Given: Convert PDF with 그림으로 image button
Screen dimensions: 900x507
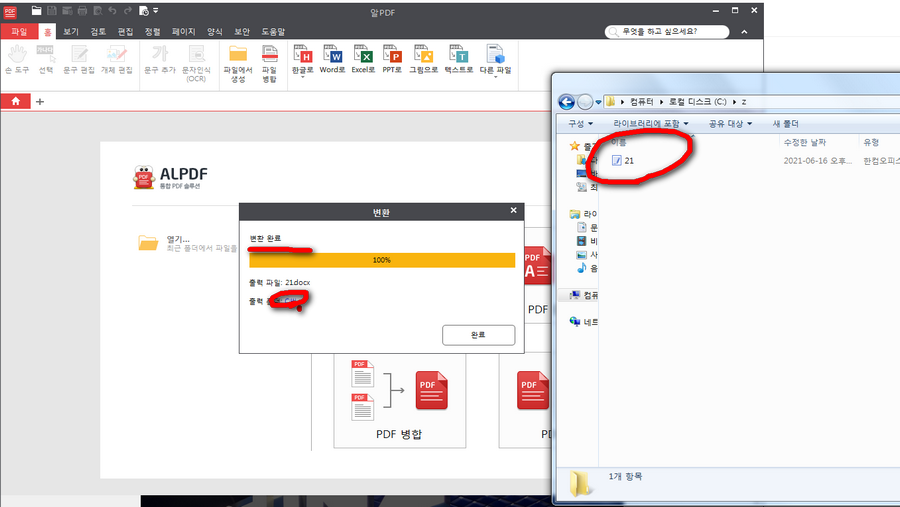Looking at the screenshot, I should point(424,59).
